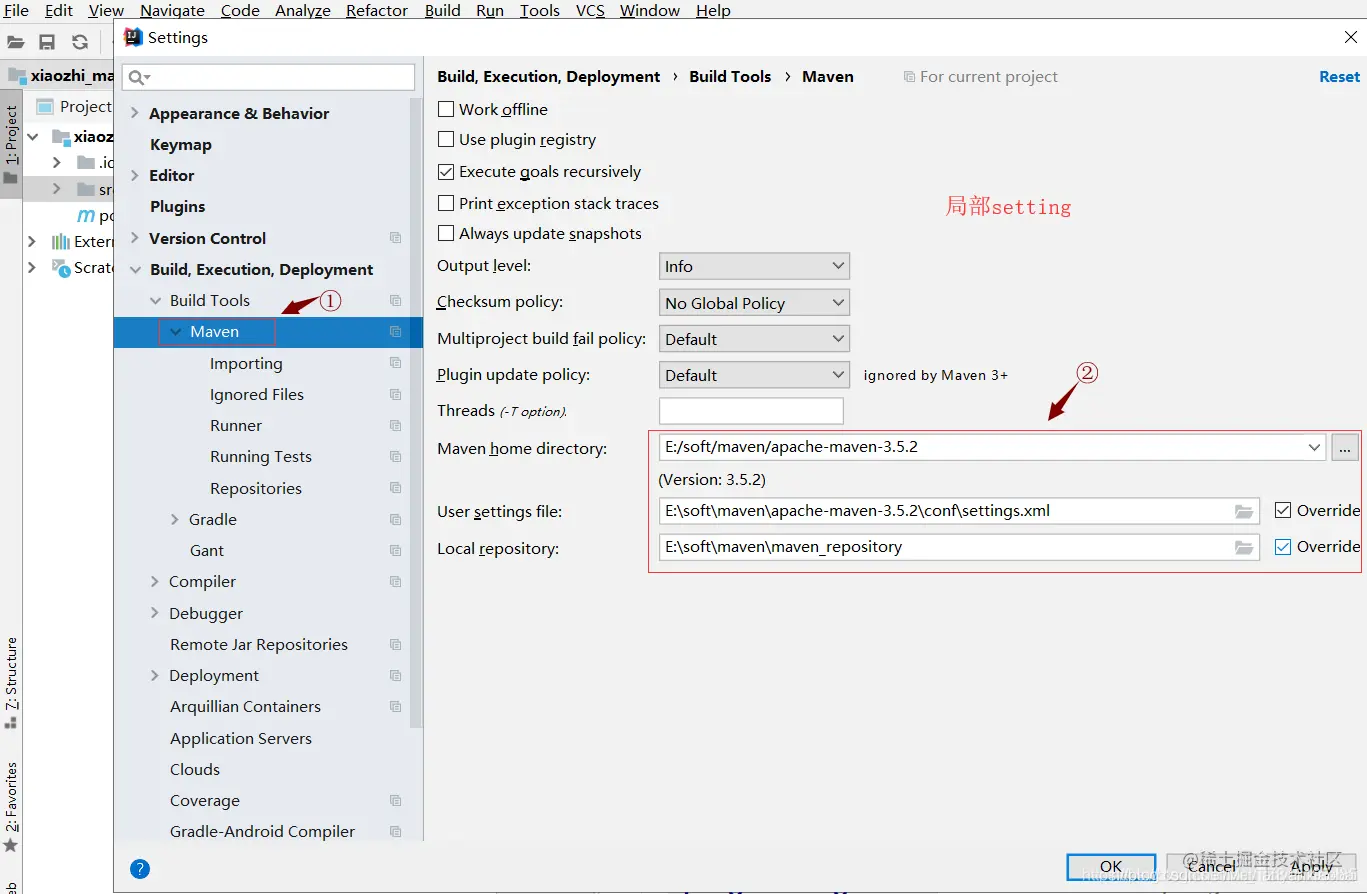
Task: Click the Save All toolbar icon
Action: (x=47, y=42)
